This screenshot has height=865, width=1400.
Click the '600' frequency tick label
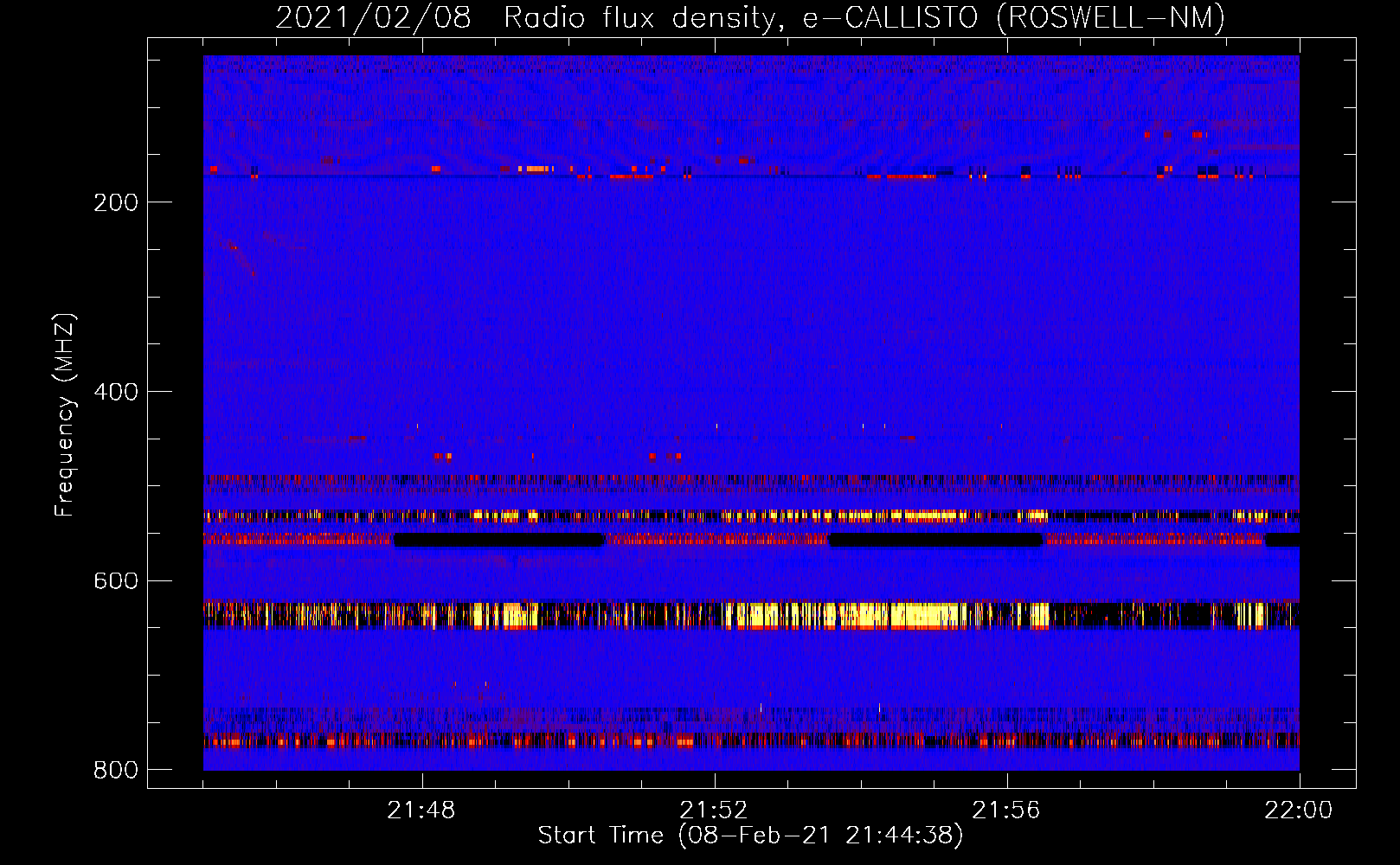116,581
